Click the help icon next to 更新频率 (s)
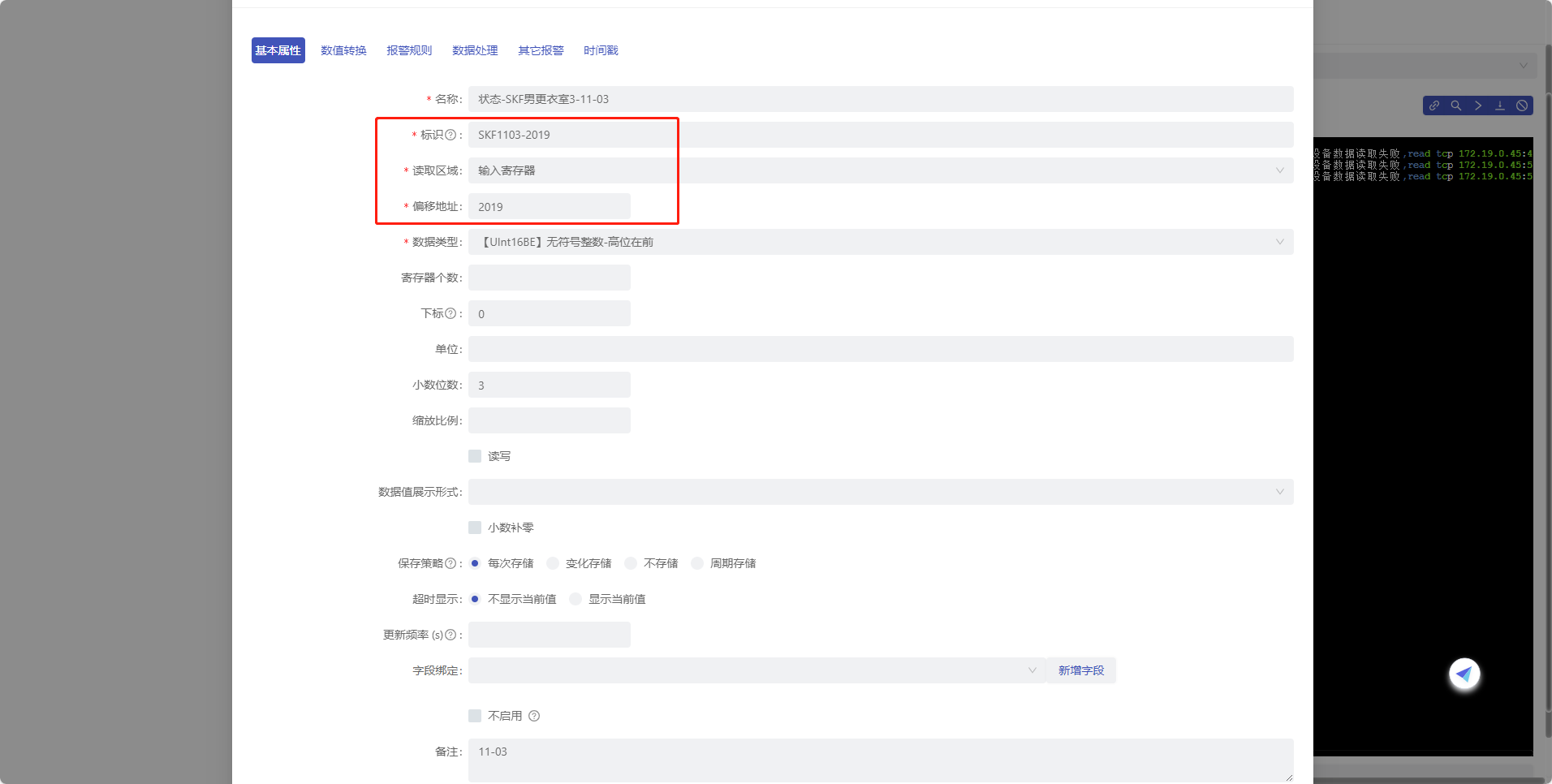The width and height of the screenshot is (1552, 784). coord(451,635)
